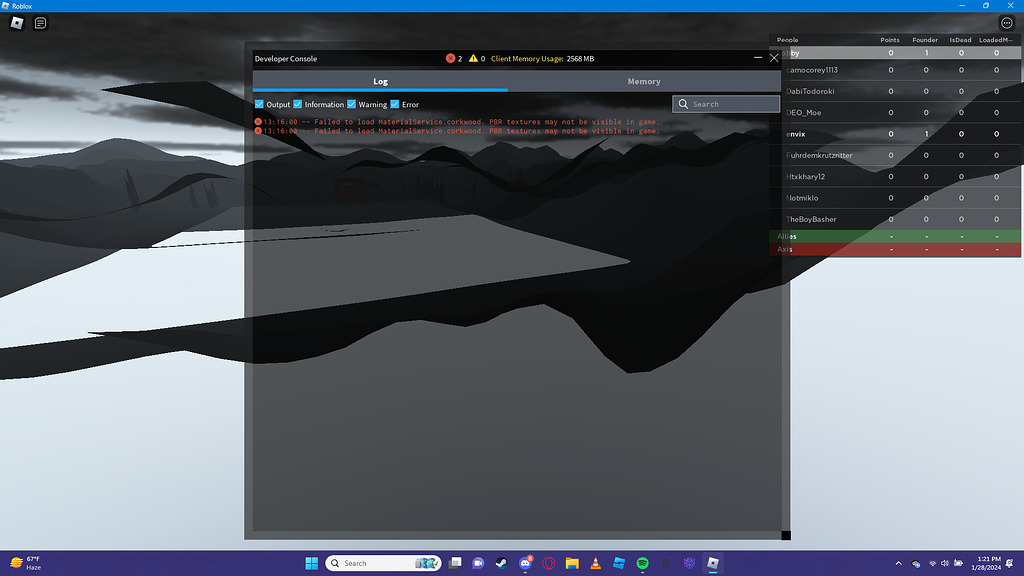Select the Log tab
1024x576 pixels.
coord(379,81)
